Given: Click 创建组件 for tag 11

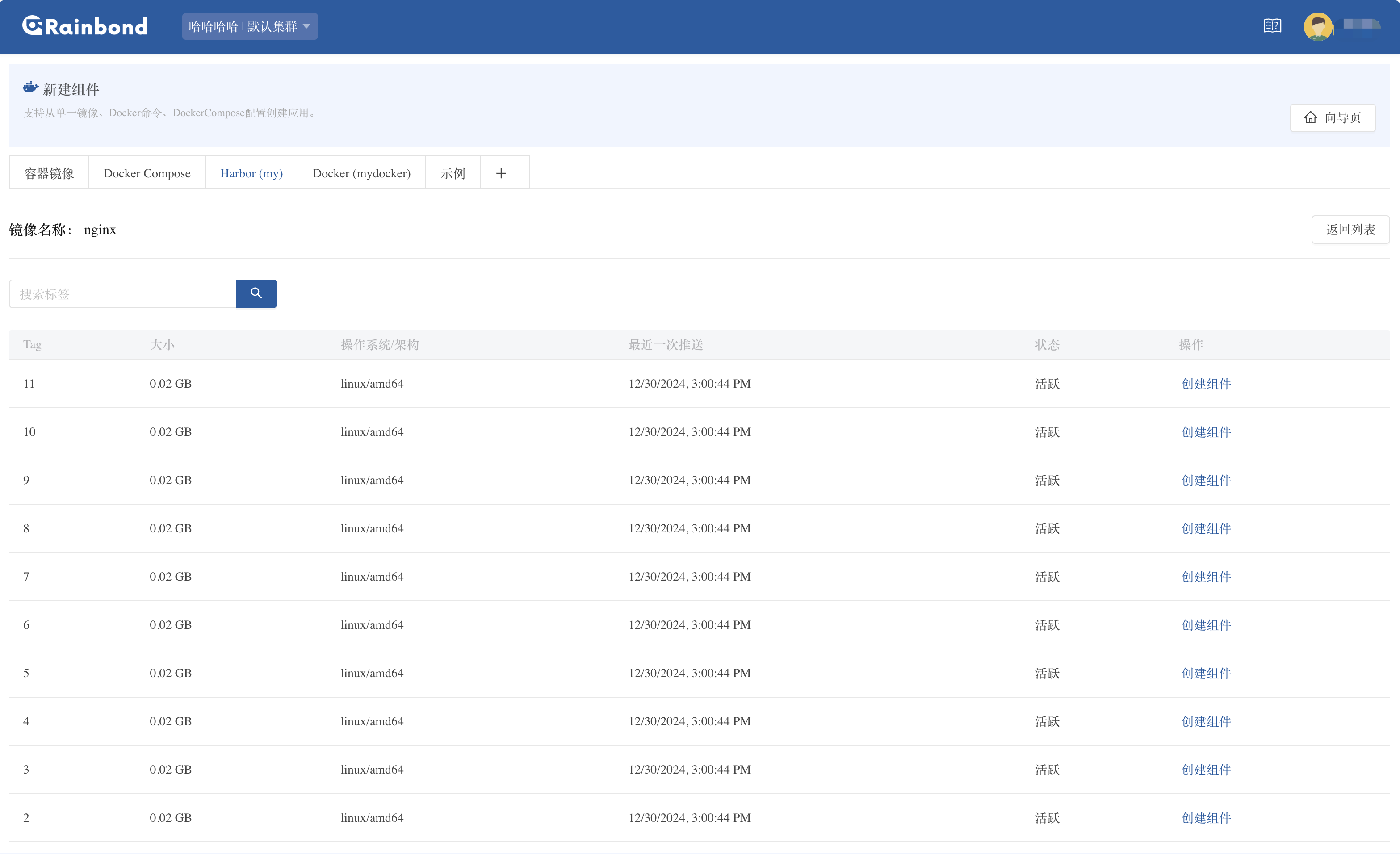Looking at the screenshot, I should pos(1206,384).
